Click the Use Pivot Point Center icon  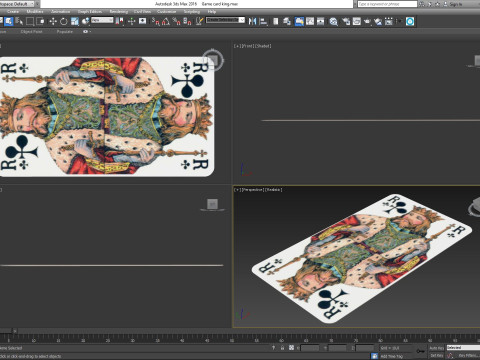point(119,21)
